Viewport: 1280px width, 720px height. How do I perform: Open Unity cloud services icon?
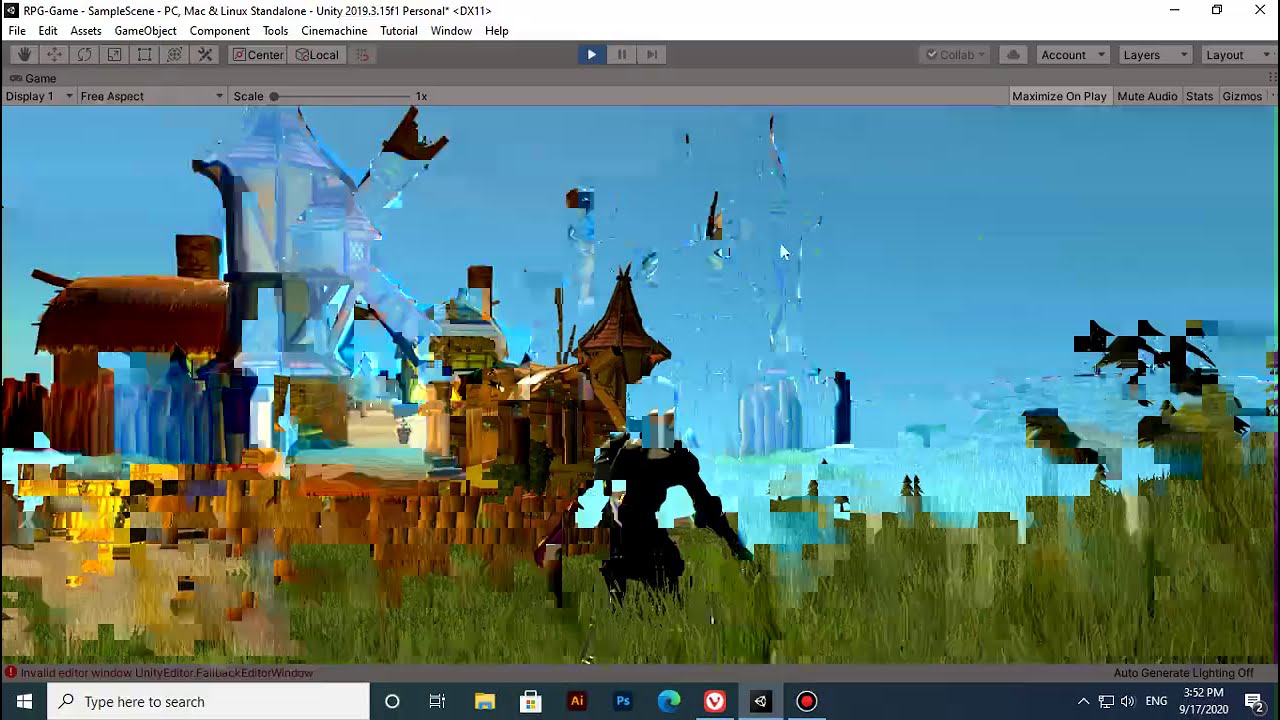tap(1013, 55)
